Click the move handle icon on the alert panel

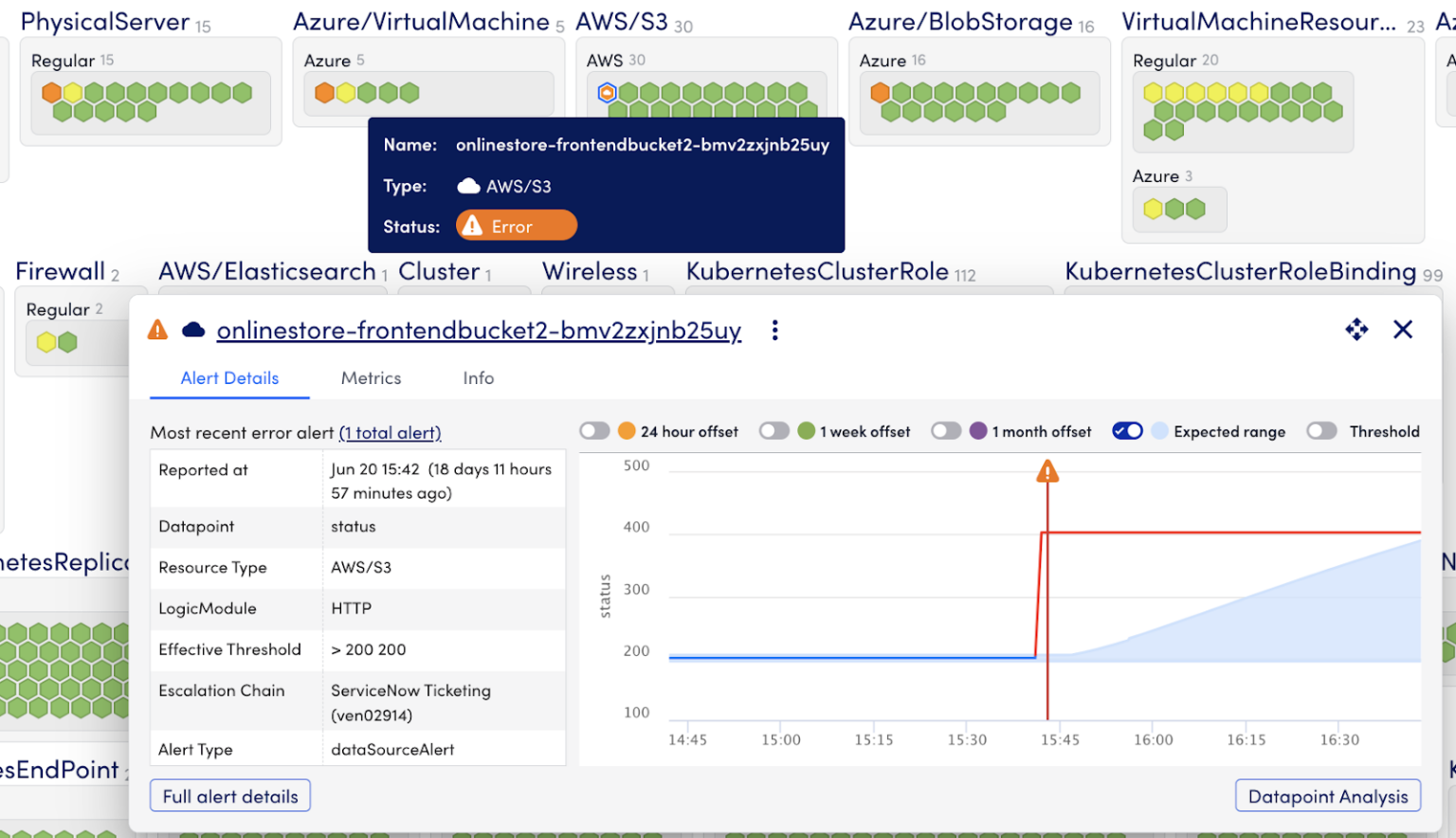[x=1356, y=329]
